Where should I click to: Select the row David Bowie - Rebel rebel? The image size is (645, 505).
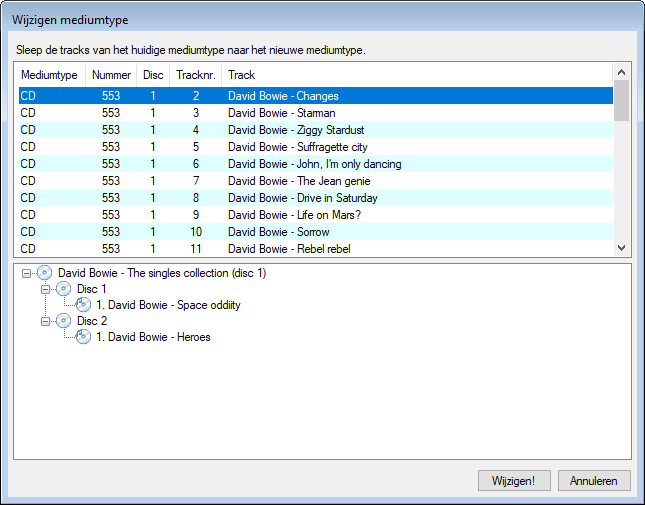(x=316, y=249)
